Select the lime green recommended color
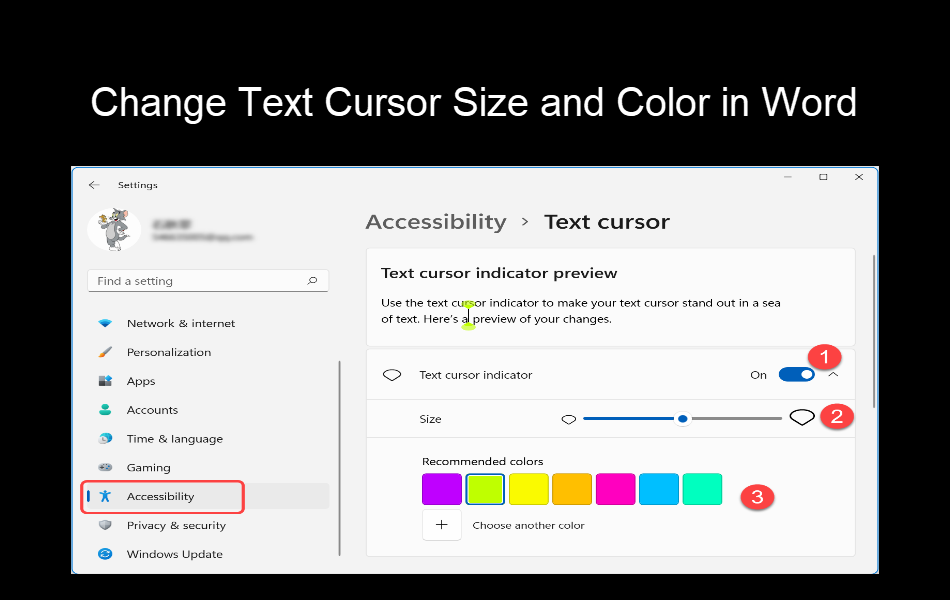This screenshot has width=950, height=600. (x=485, y=489)
